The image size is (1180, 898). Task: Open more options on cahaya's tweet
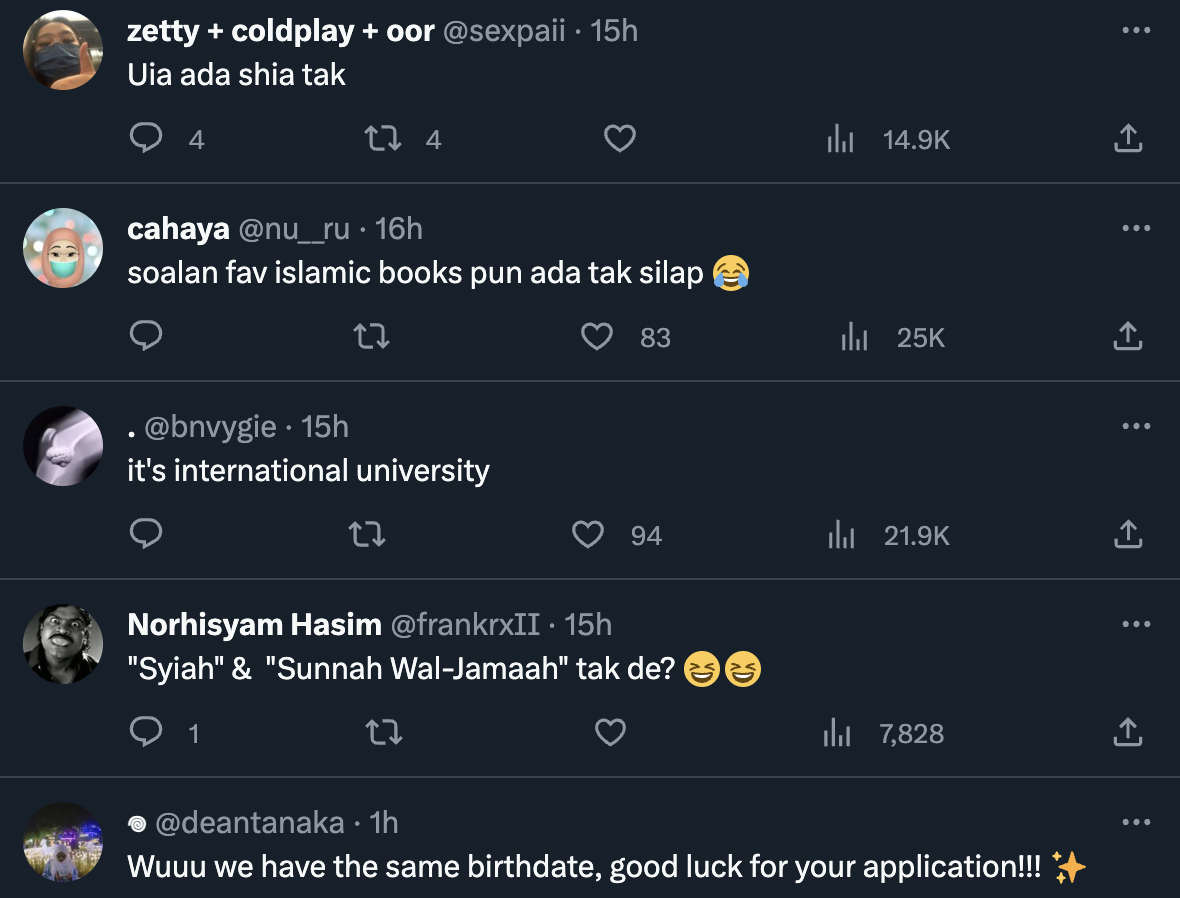(x=1136, y=229)
